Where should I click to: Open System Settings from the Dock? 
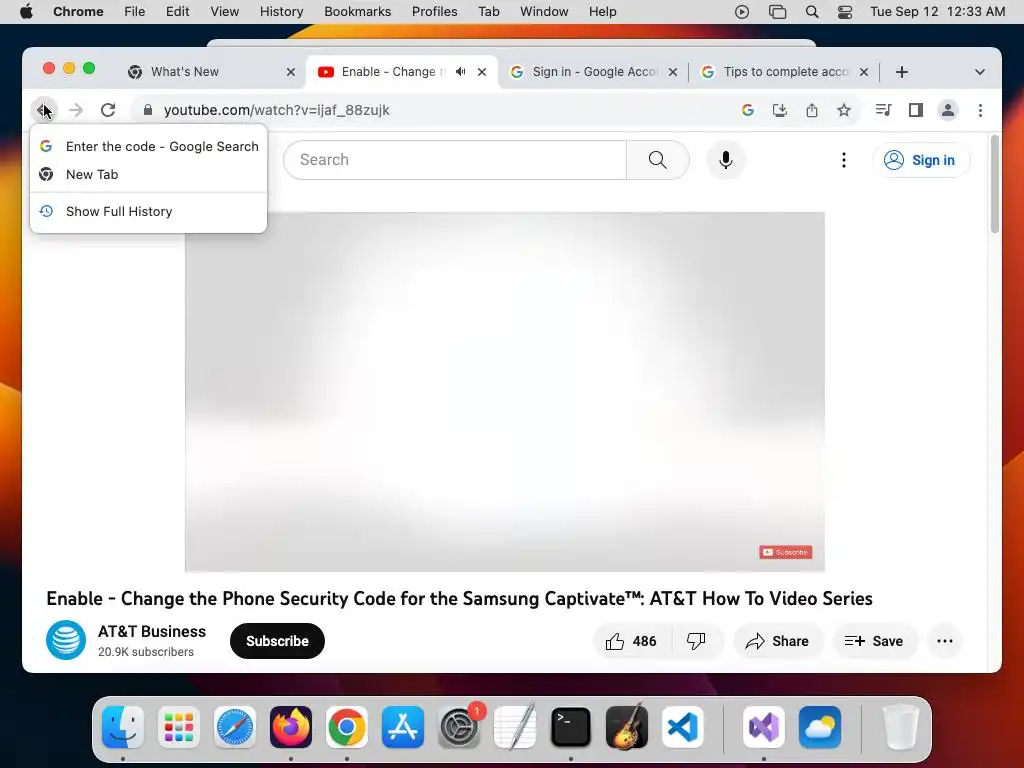coord(459,727)
